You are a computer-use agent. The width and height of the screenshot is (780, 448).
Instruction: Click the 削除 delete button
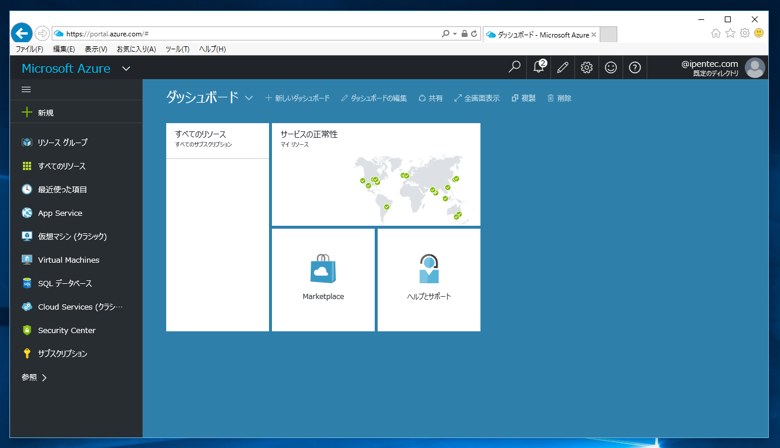pyautogui.click(x=559, y=98)
